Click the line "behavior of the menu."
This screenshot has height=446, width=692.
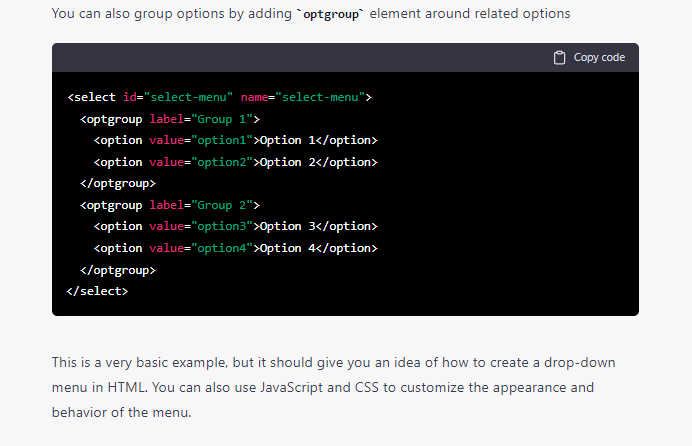click(121, 412)
